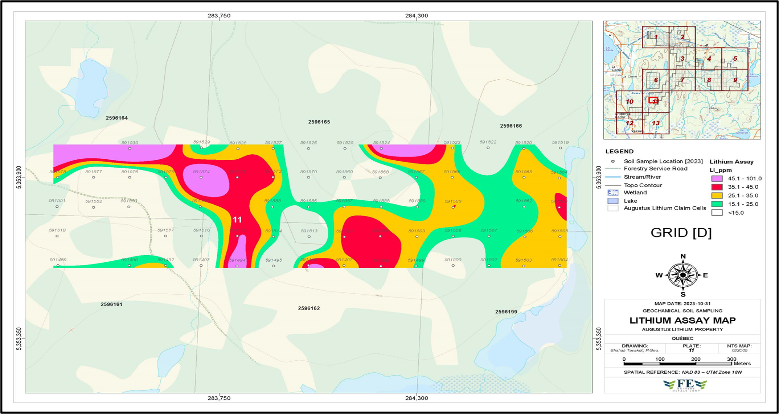
Task: Click the Topo Contour line symbol in legend
Action: click(x=613, y=185)
